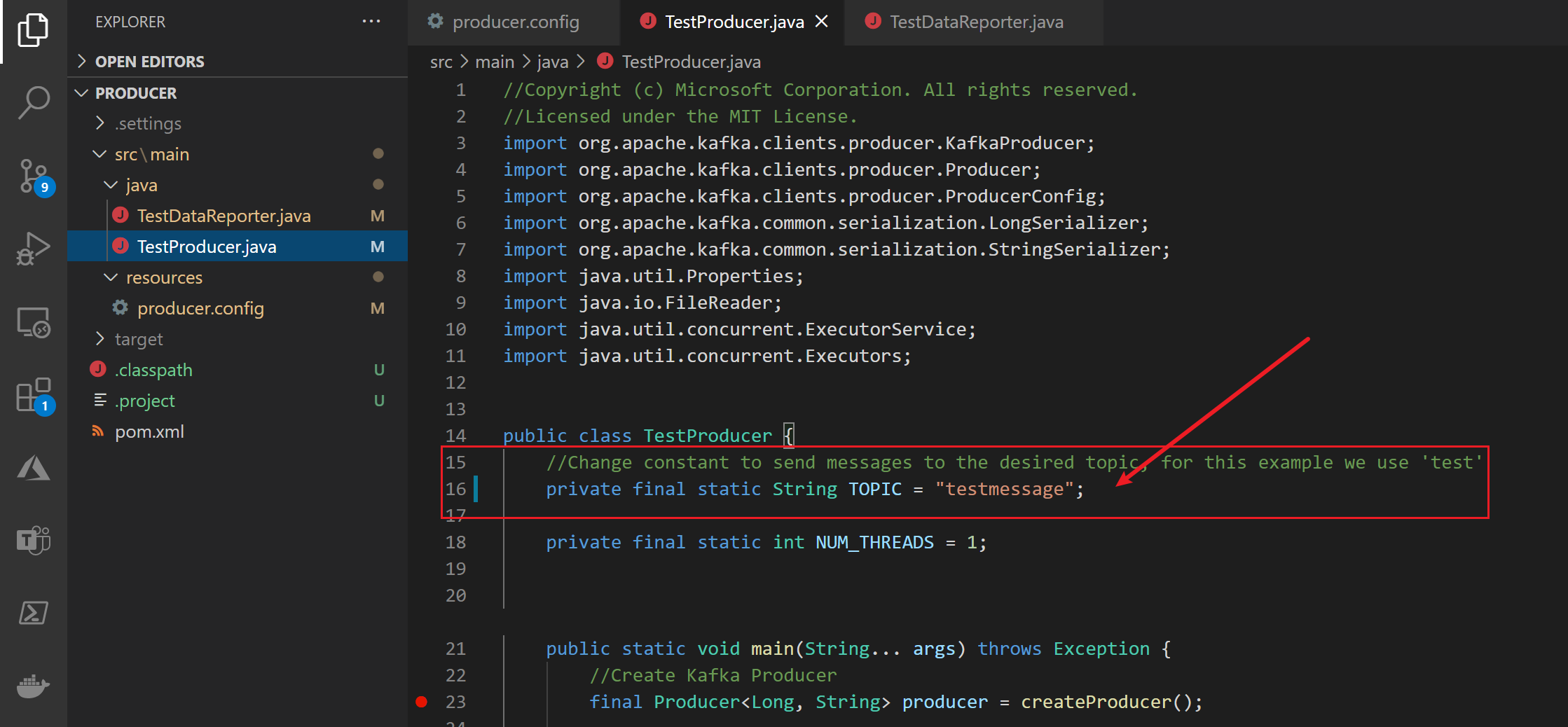Open Explorer more actions ellipsis menu

point(371,22)
